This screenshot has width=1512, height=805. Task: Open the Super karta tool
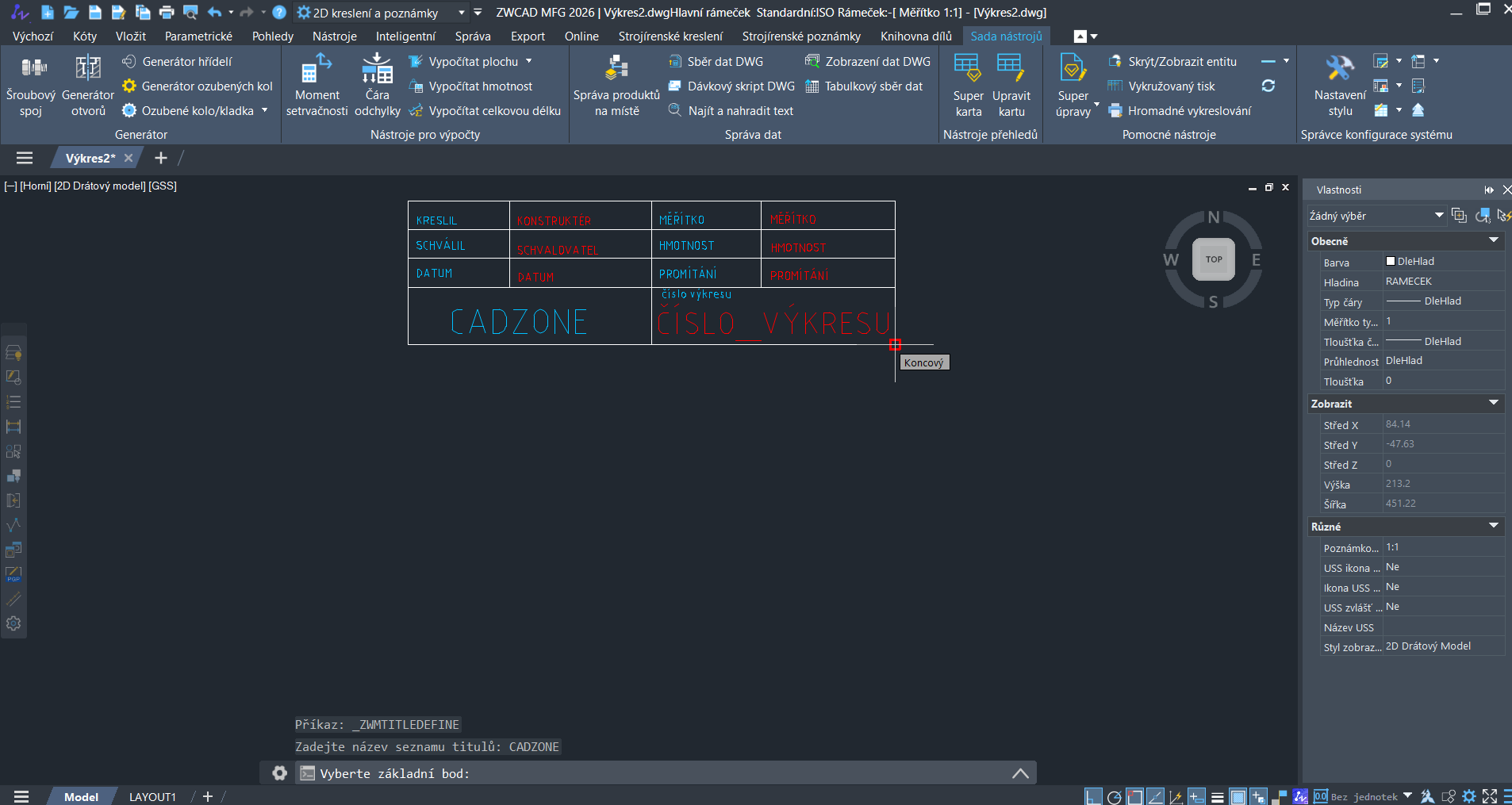tap(968, 86)
